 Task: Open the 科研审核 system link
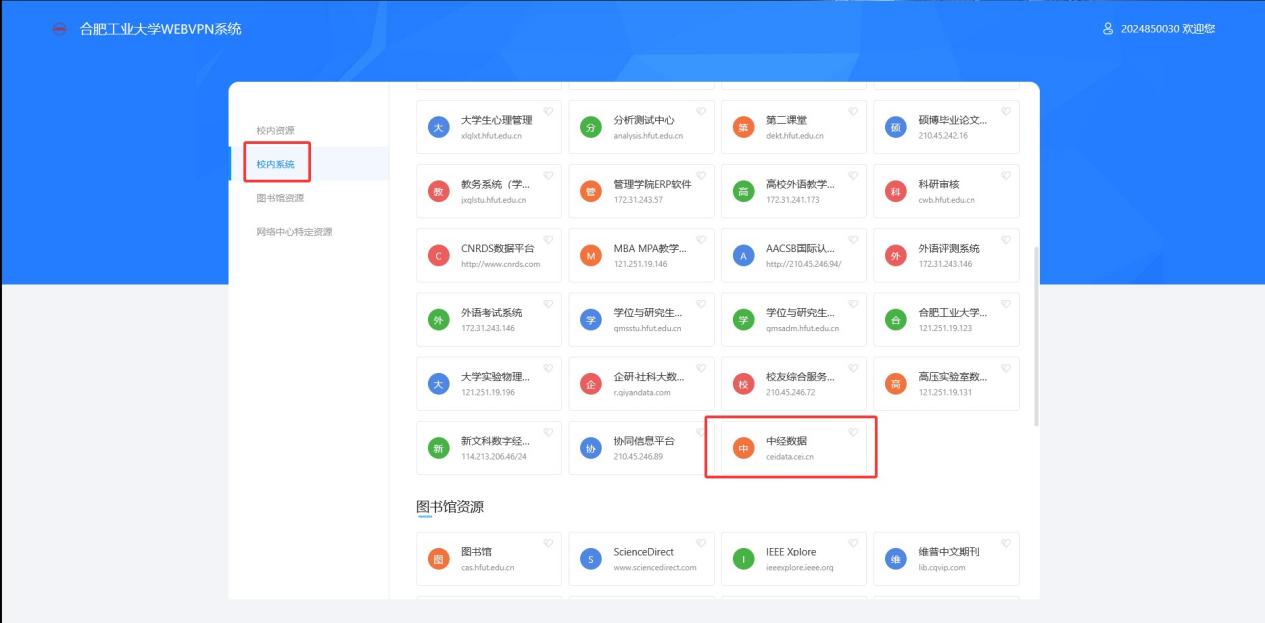coord(946,191)
